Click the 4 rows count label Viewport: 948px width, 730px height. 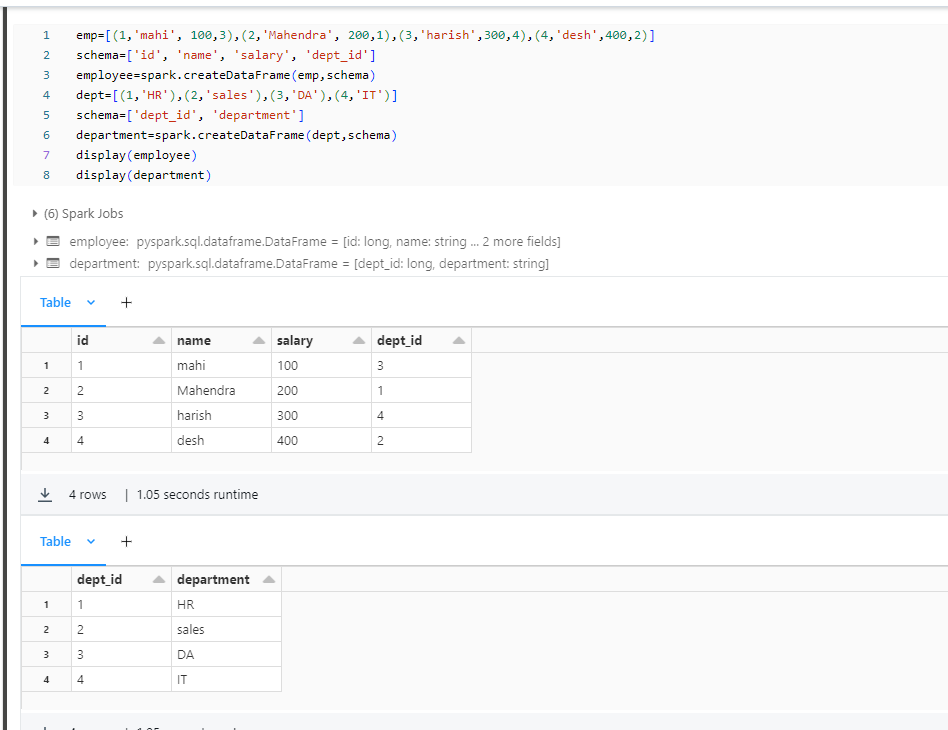point(88,495)
